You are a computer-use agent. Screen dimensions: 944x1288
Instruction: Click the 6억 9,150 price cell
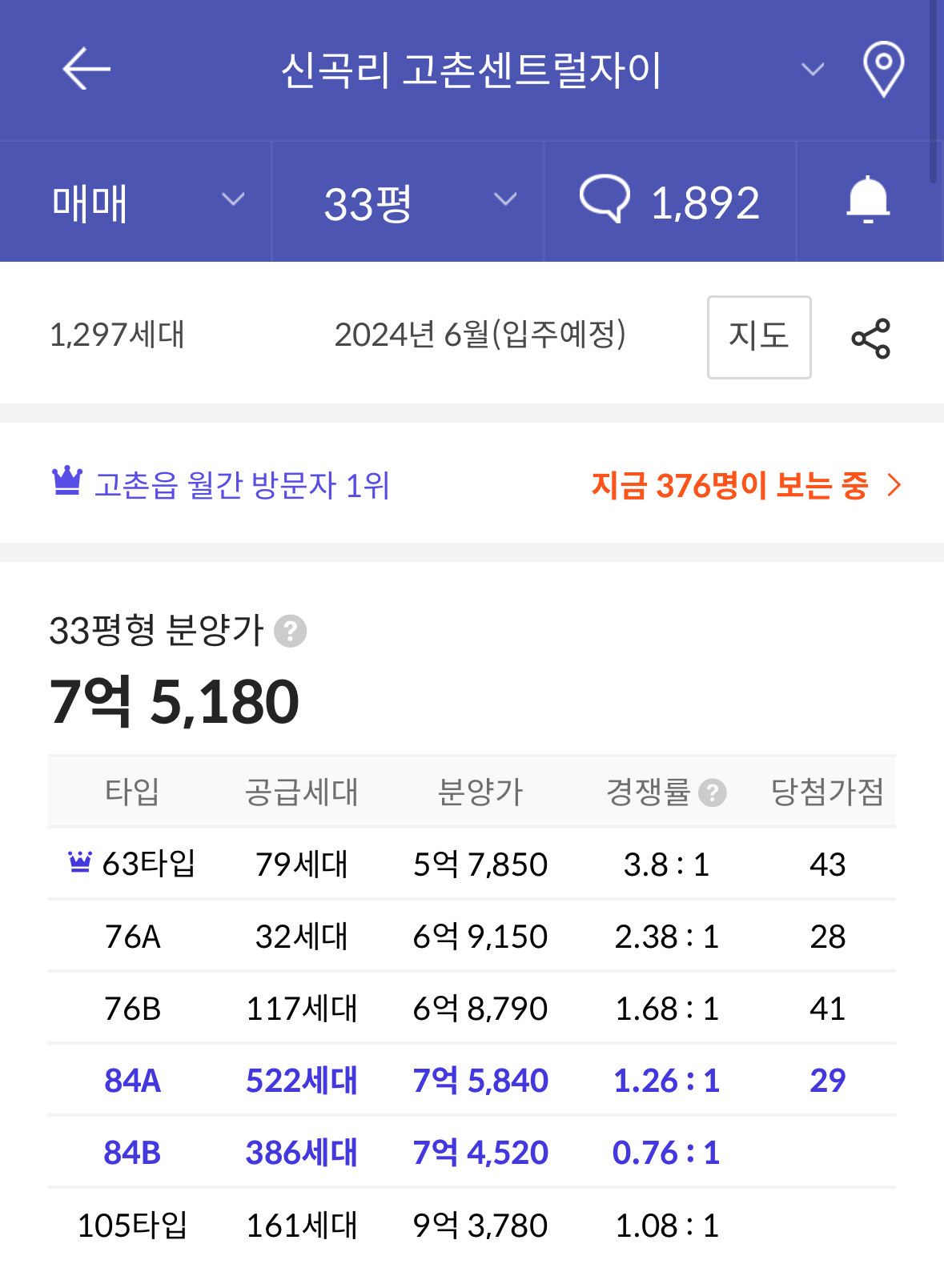(480, 936)
